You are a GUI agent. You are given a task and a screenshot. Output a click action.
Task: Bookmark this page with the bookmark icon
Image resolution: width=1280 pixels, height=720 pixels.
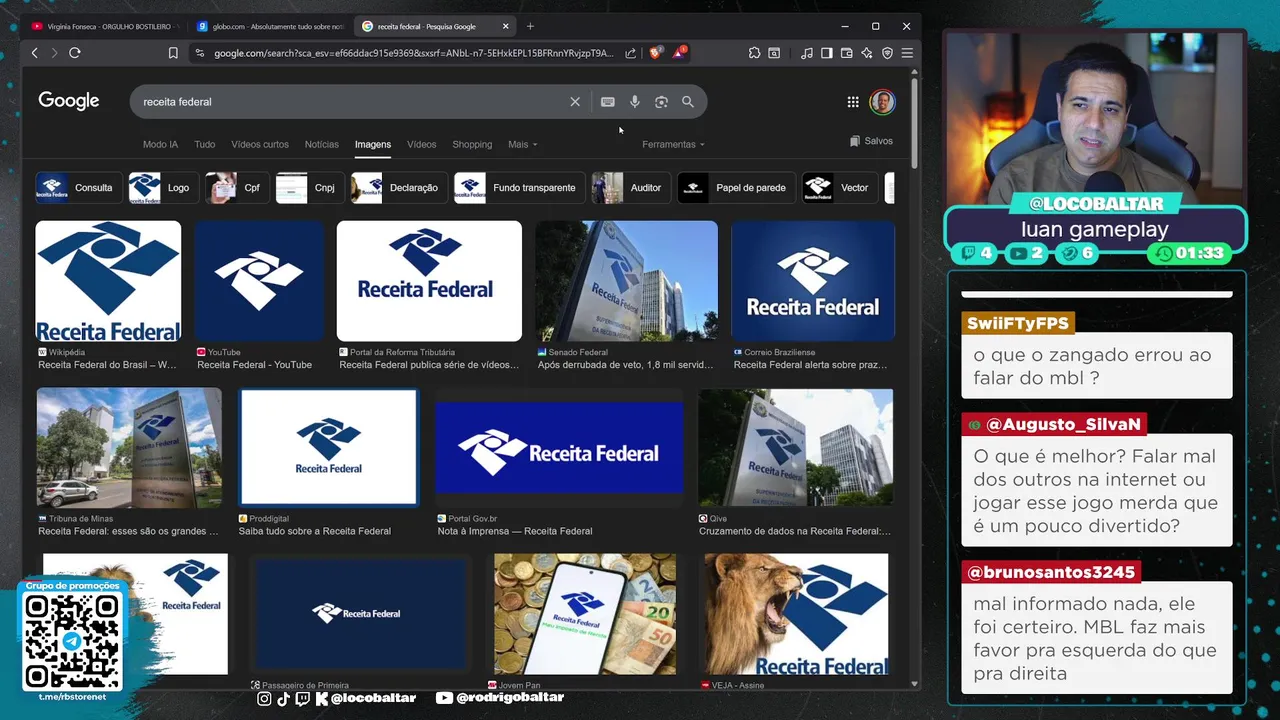(x=173, y=53)
